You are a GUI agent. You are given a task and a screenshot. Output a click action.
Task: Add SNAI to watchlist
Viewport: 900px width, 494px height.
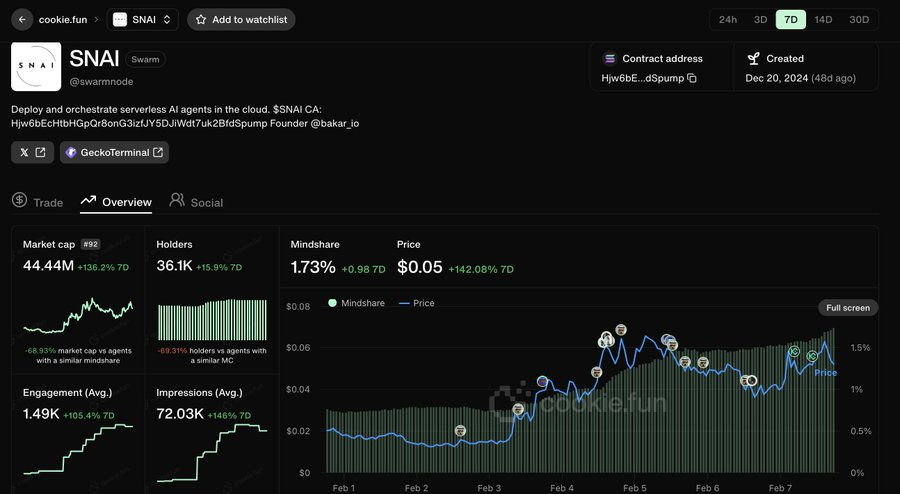coord(241,19)
